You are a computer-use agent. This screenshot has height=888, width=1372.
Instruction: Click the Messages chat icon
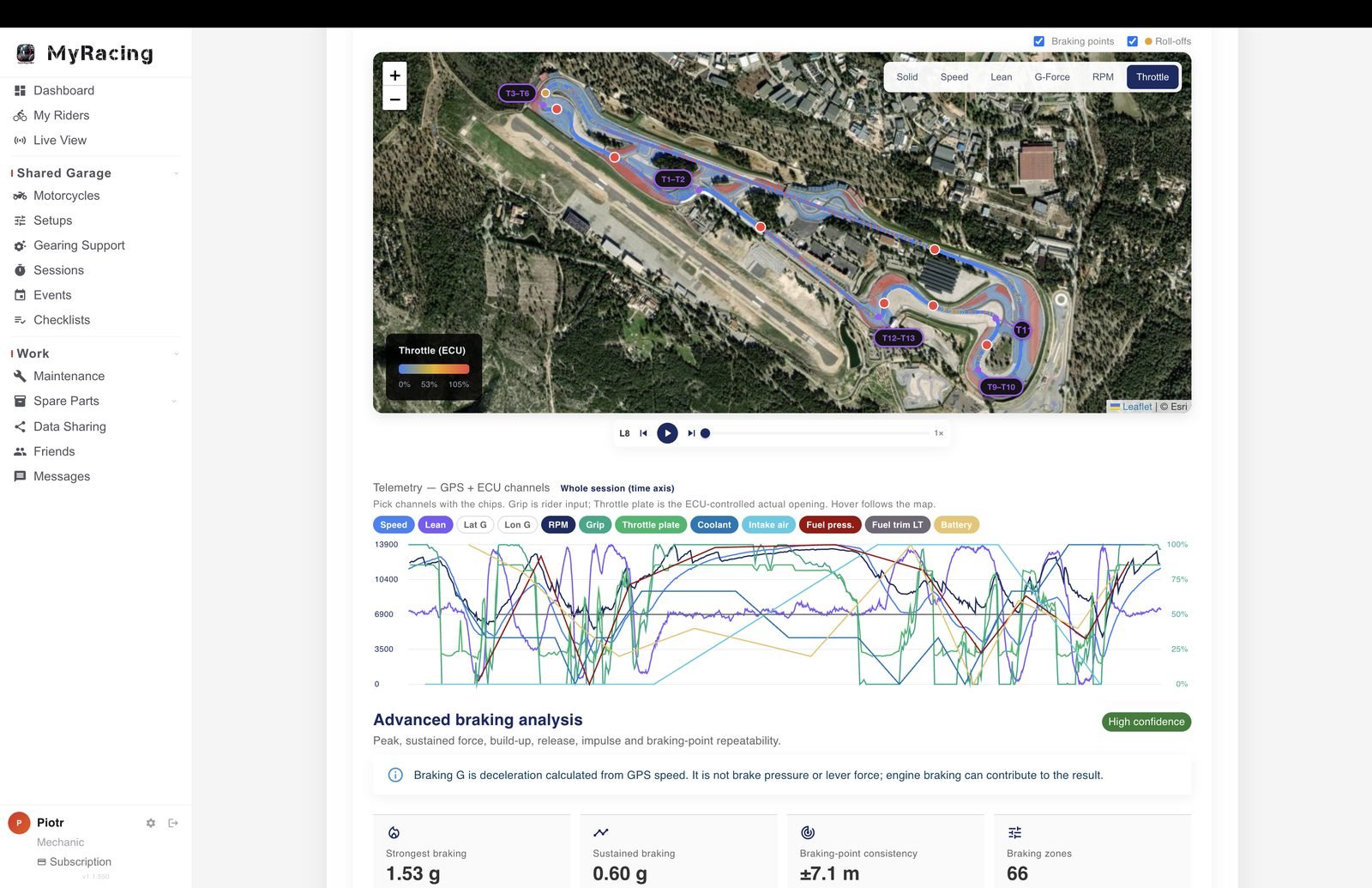pyautogui.click(x=20, y=476)
